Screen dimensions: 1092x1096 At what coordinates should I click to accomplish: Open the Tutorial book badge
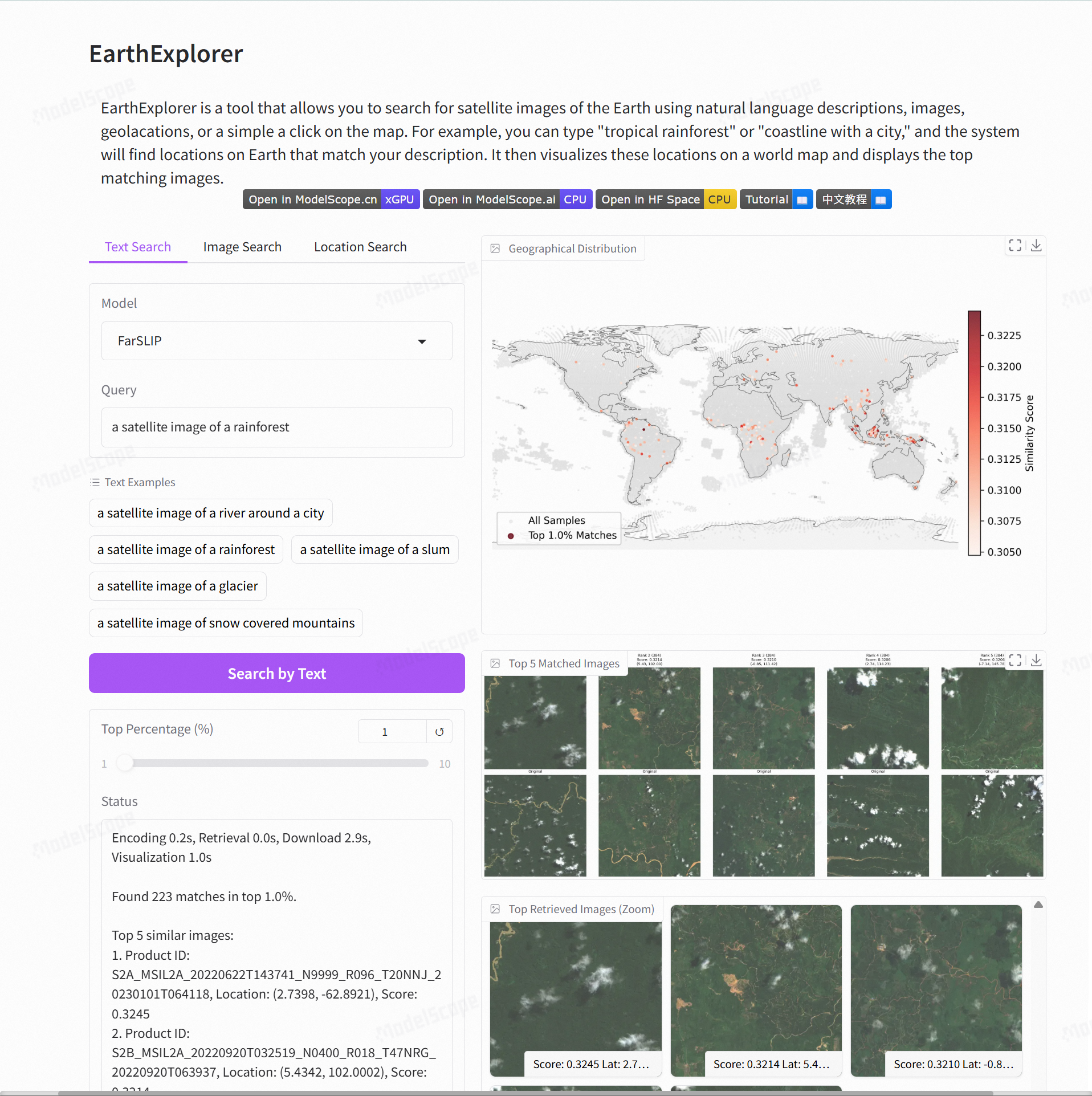pos(776,199)
